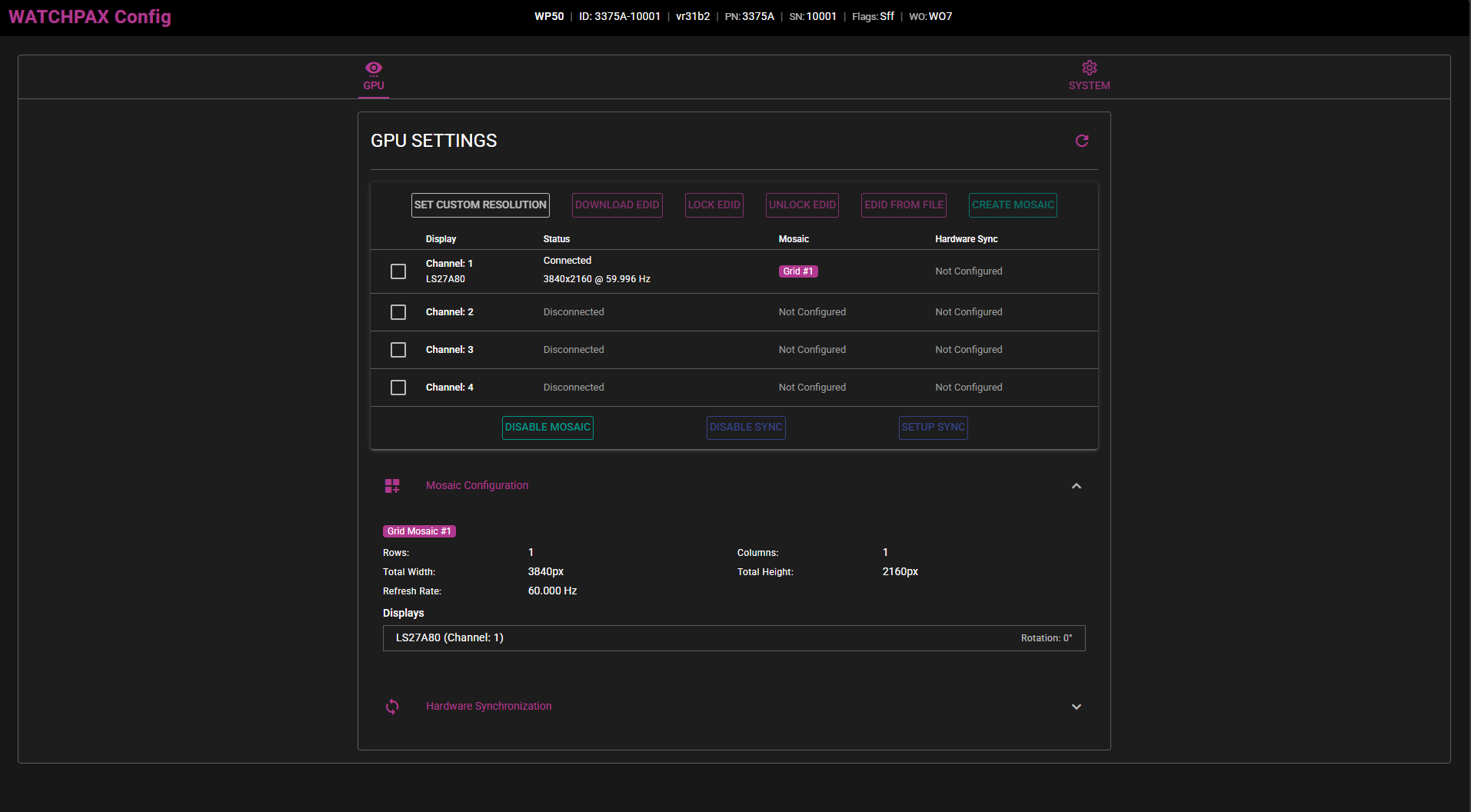Collapse the Mosaic Configuration section
The width and height of the screenshot is (1471, 812).
pos(1076,485)
